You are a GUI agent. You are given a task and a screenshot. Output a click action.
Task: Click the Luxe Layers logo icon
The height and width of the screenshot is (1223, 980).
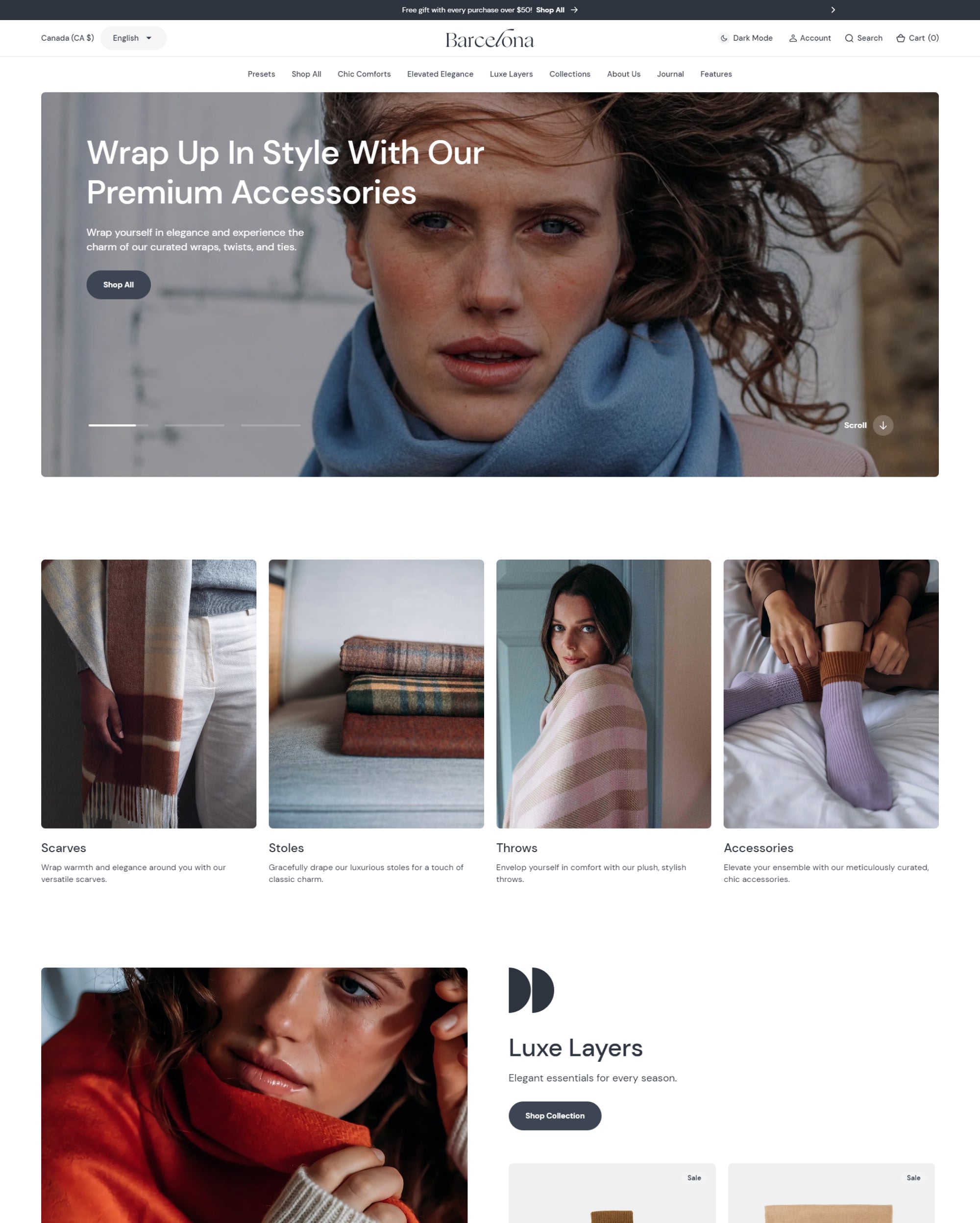point(531,990)
